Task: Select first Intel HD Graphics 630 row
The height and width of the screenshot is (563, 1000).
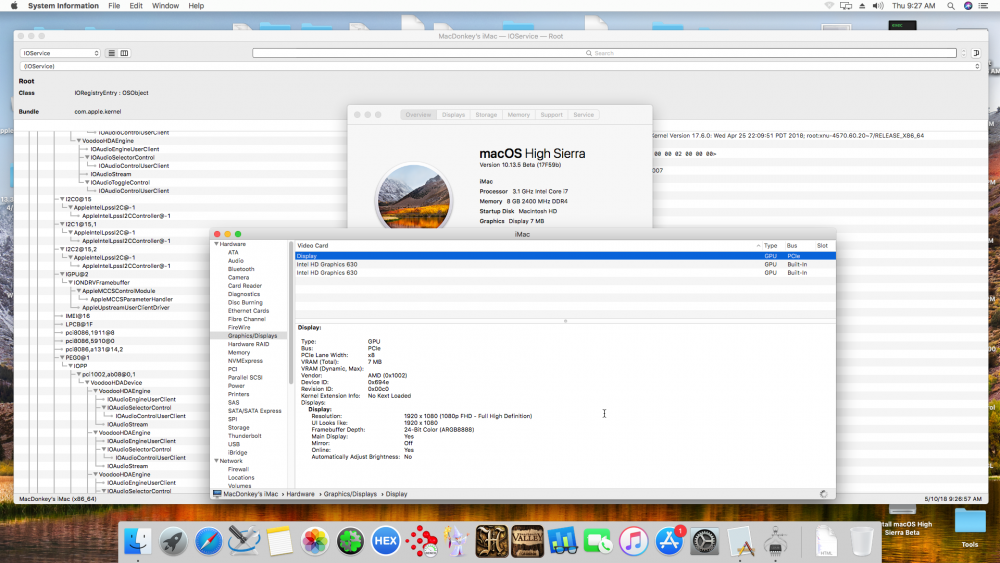Action: 564,264
